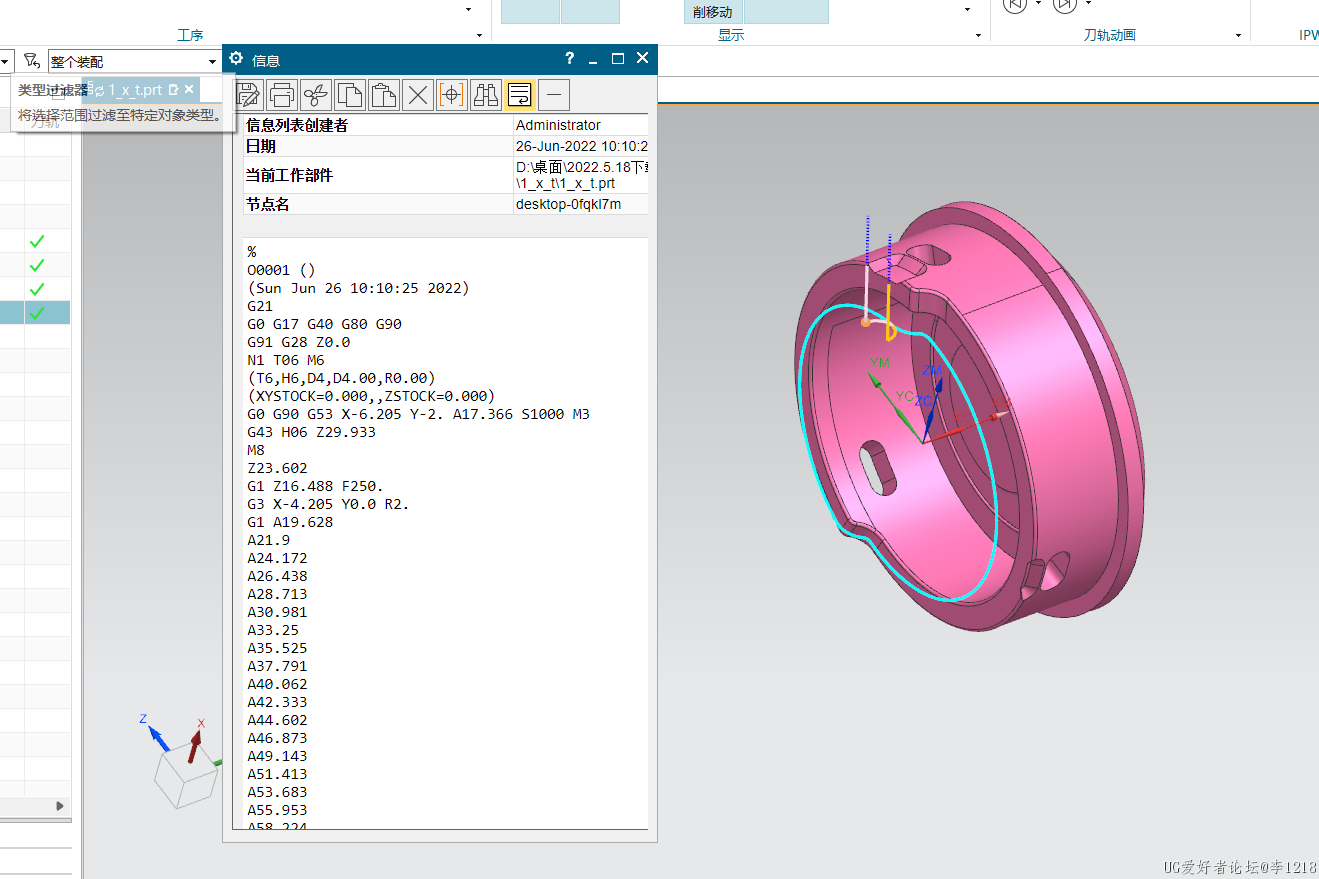Click the (T6,H6,D4,D4.00,R0.00) comment line
Screen dimensions: 1319x879
point(341,378)
